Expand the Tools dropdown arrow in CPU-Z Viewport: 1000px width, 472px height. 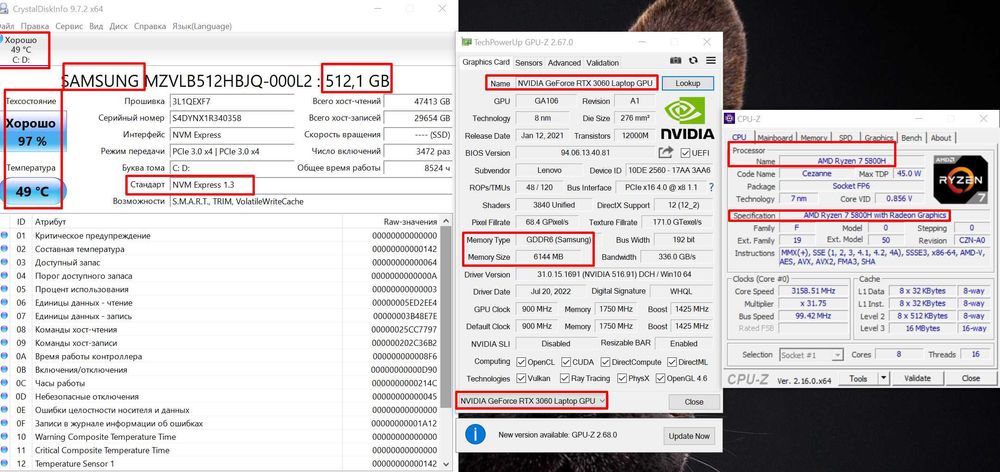point(883,378)
